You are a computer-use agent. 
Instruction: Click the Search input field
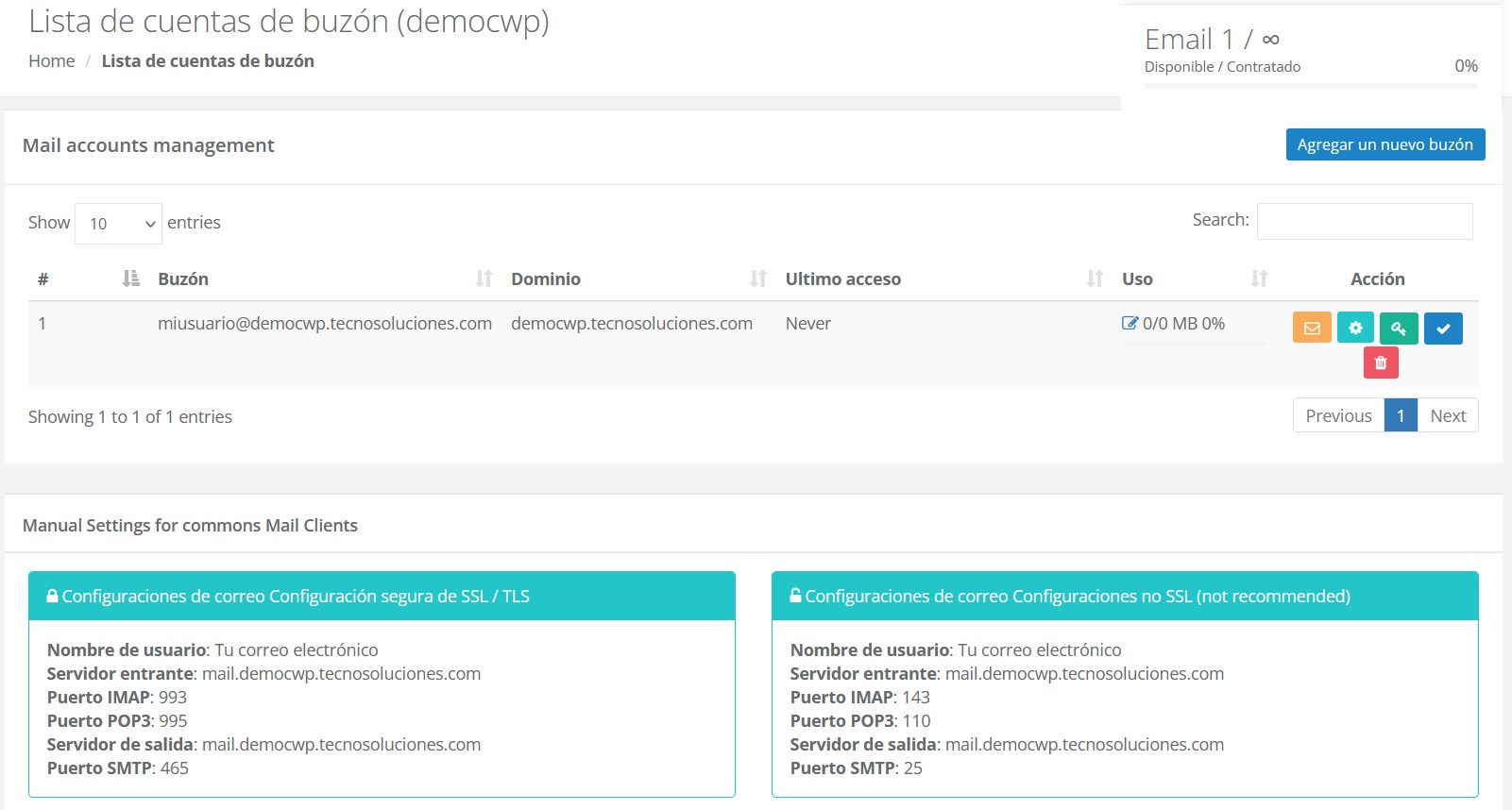tap(1364, 221)
